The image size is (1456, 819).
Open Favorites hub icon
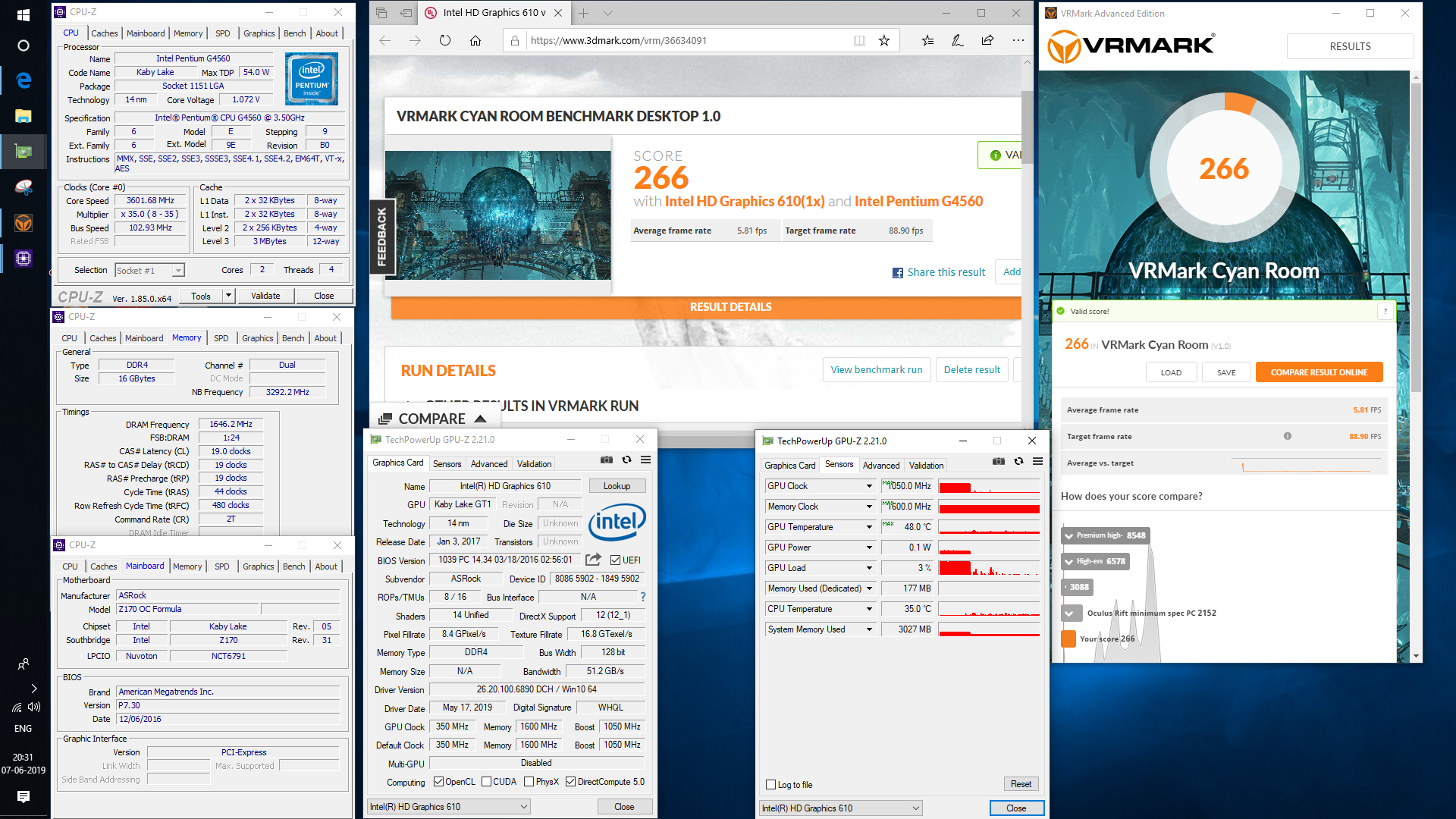[927, 41]
